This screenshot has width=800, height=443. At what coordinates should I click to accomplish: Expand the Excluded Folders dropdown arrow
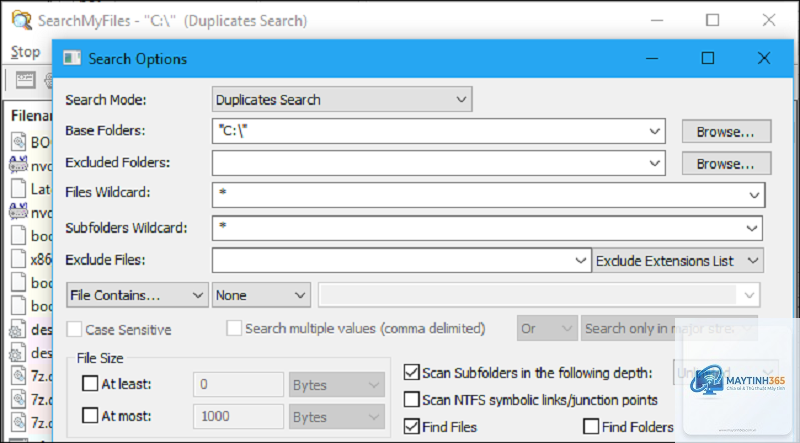(655, 163)
